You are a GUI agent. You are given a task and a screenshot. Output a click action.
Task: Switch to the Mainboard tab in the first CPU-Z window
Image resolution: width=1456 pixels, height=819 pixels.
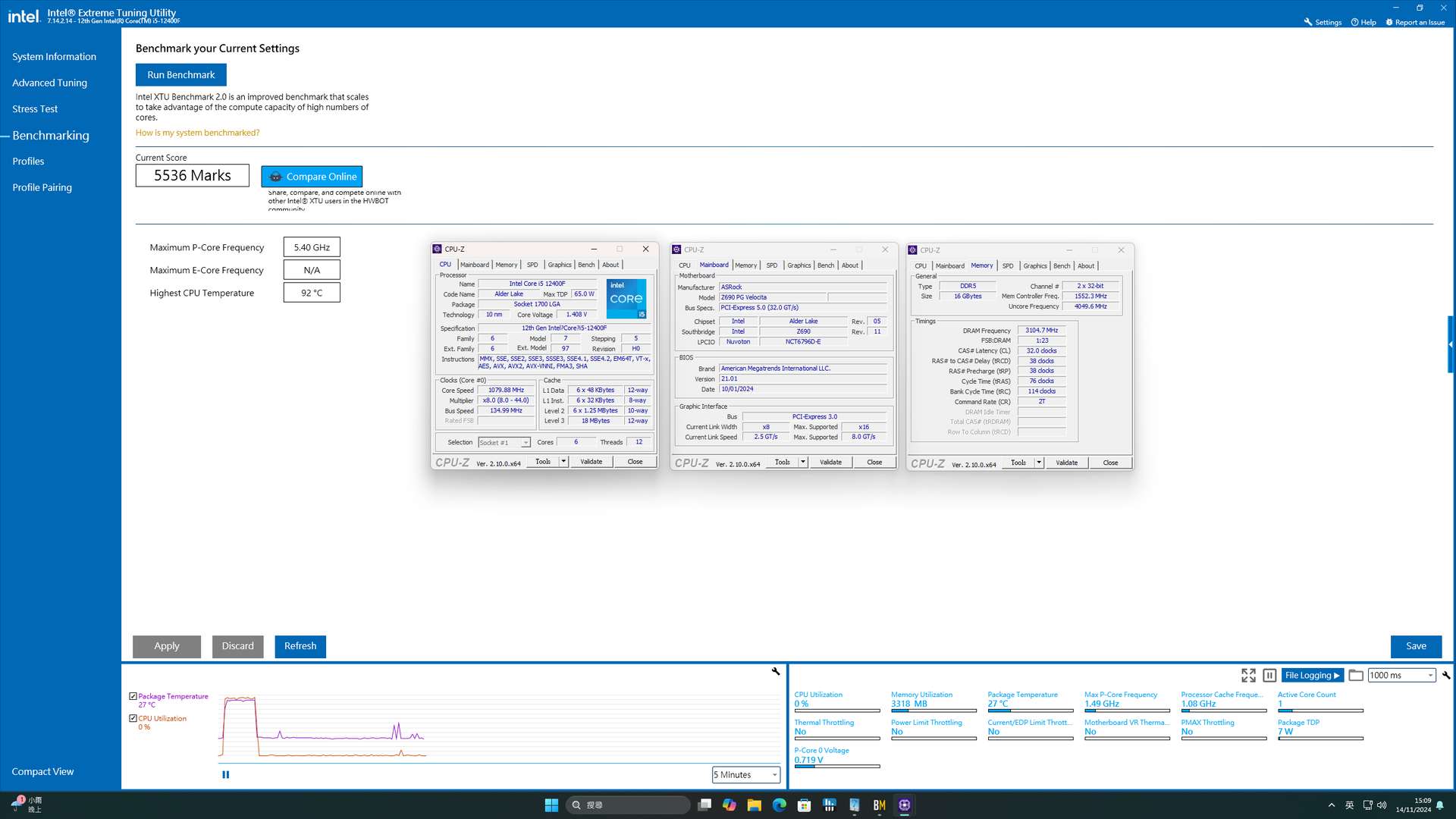pos(475,265)
